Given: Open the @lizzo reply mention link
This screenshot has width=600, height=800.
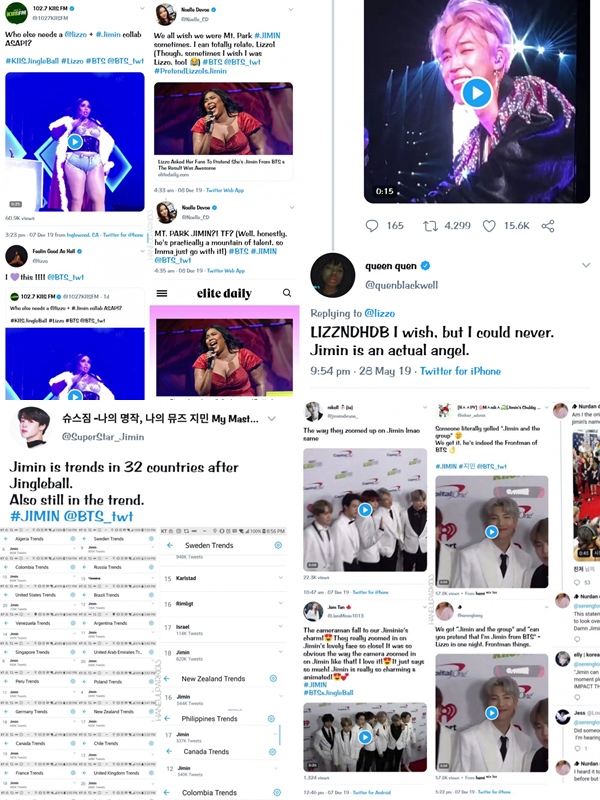Looking at the screenshot, I should [x=380, y=313].
